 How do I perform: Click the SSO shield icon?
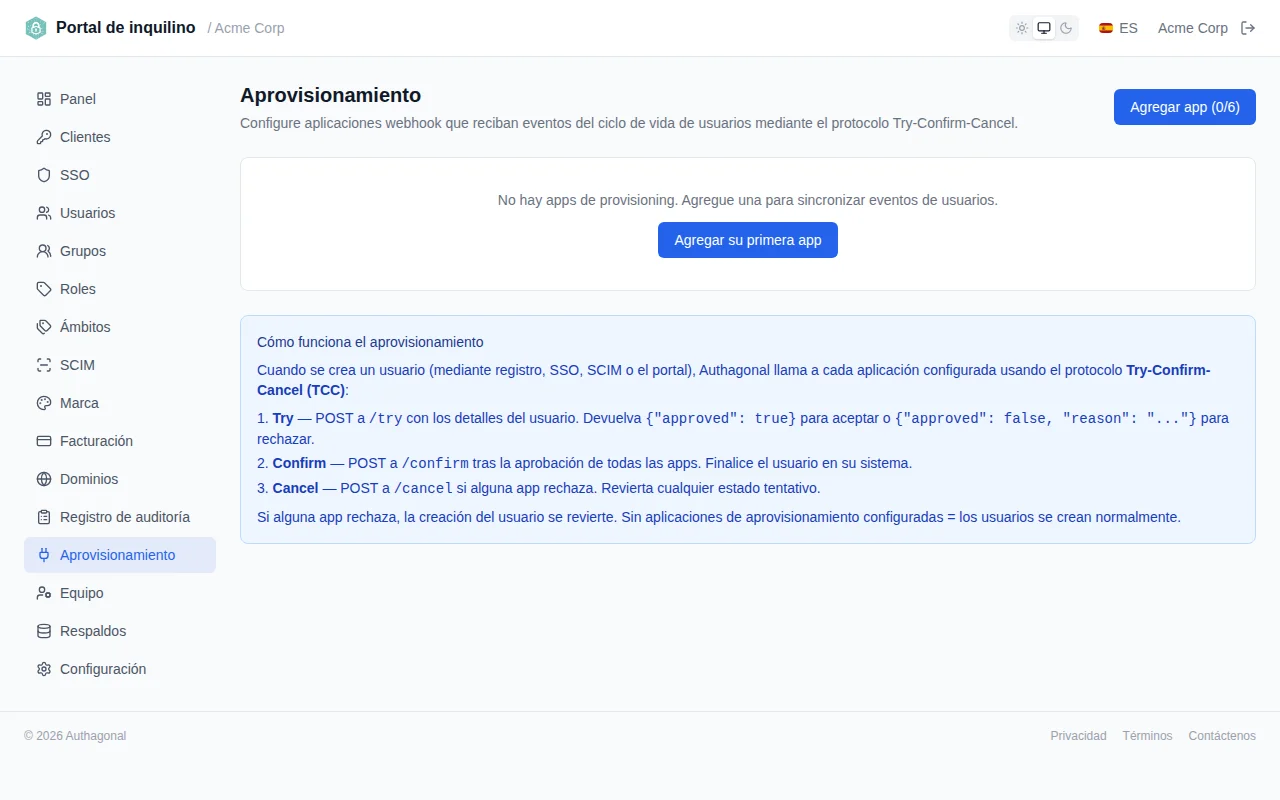tap(44, 175)
